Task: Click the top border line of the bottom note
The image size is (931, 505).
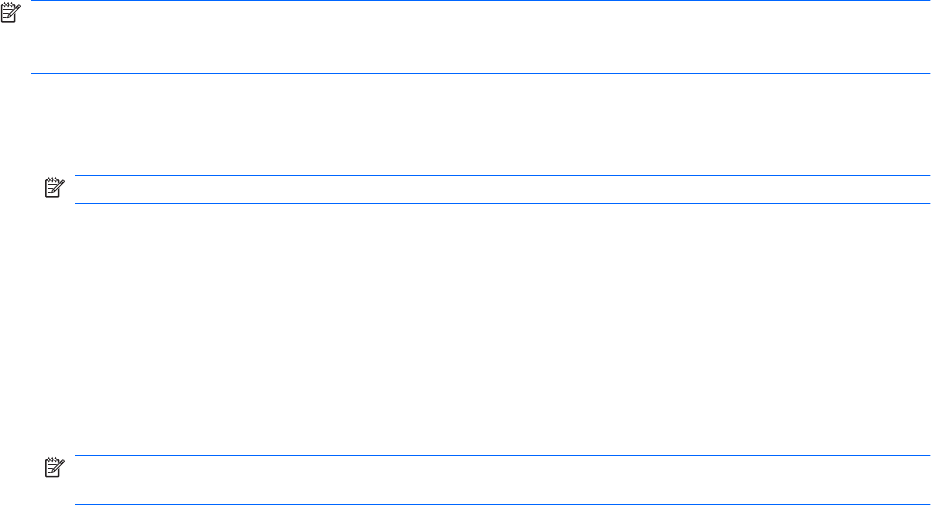Action: (x=500, y=456)
